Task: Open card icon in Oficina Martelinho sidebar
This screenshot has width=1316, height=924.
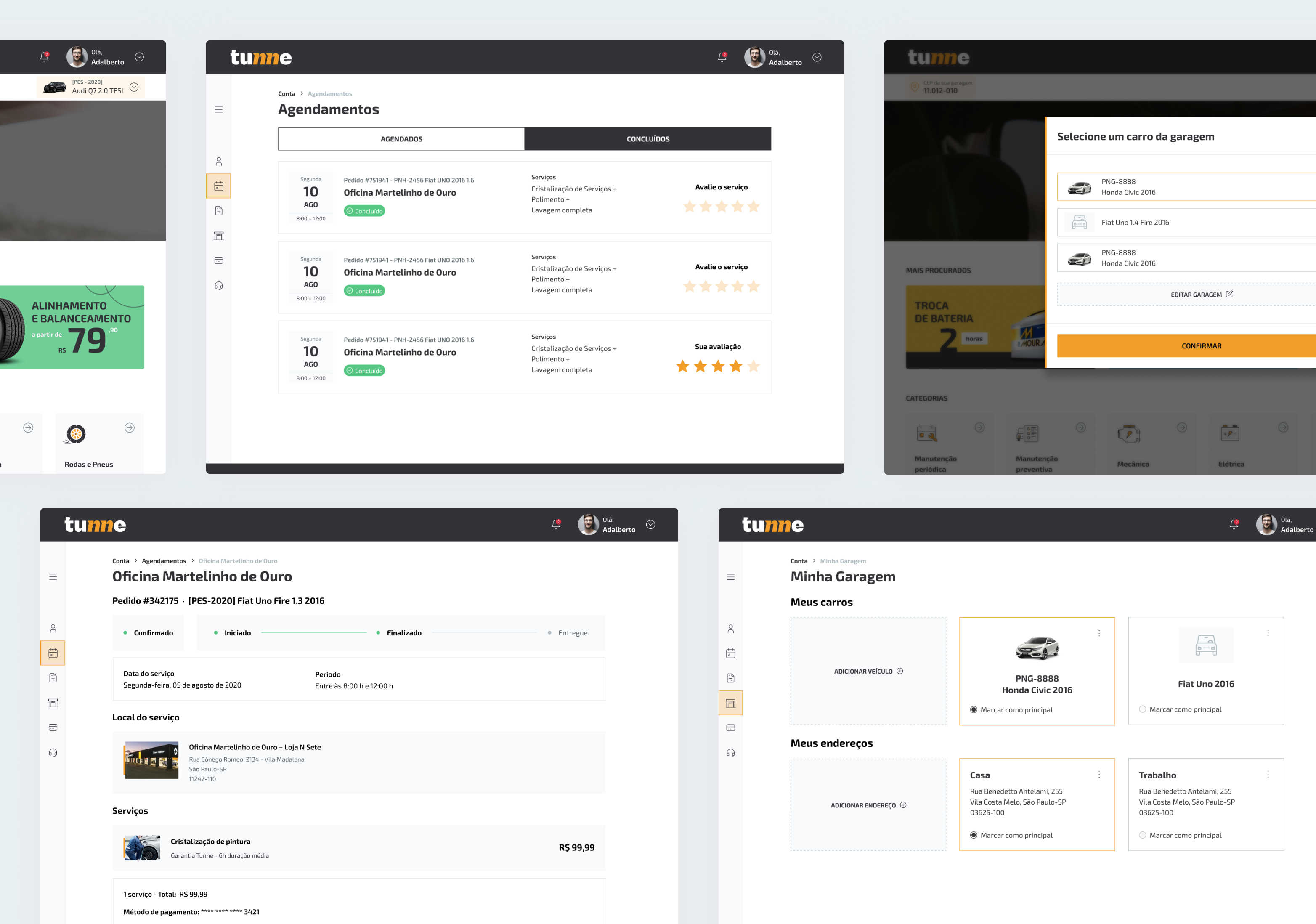Action: (53, 728)
